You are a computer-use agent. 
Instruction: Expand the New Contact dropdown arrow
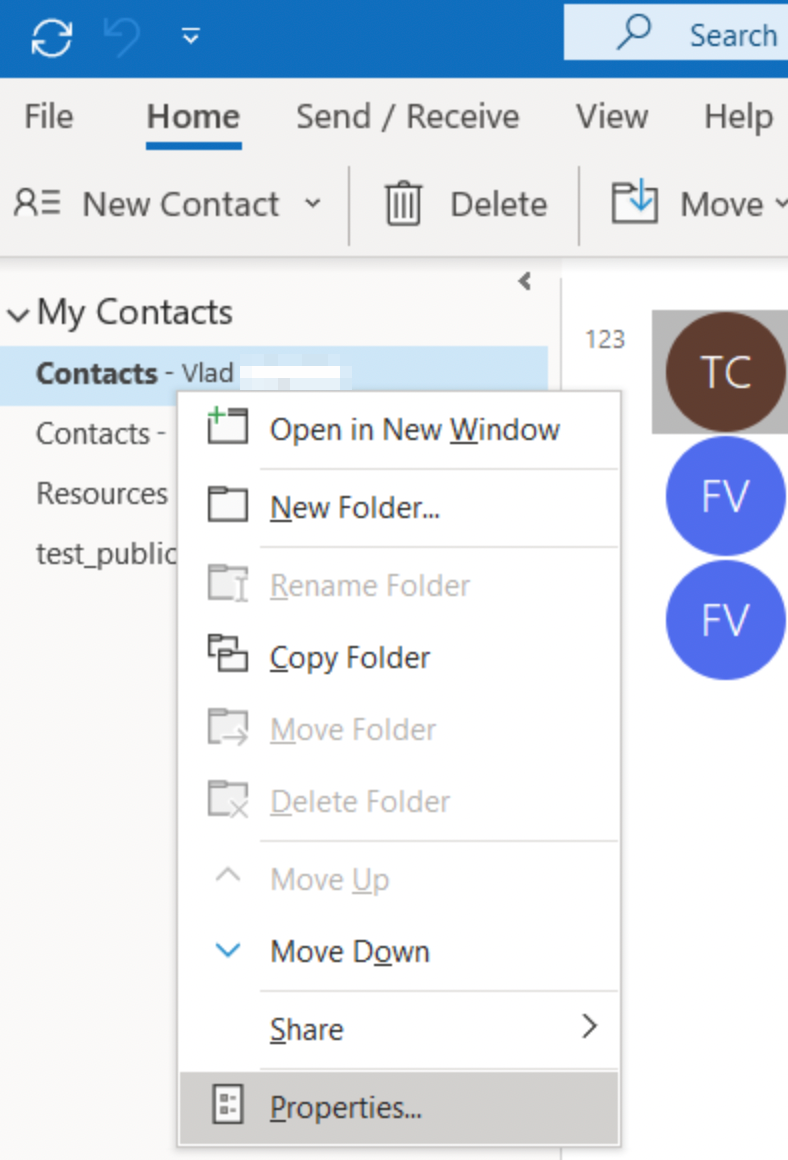click(313, 204)
